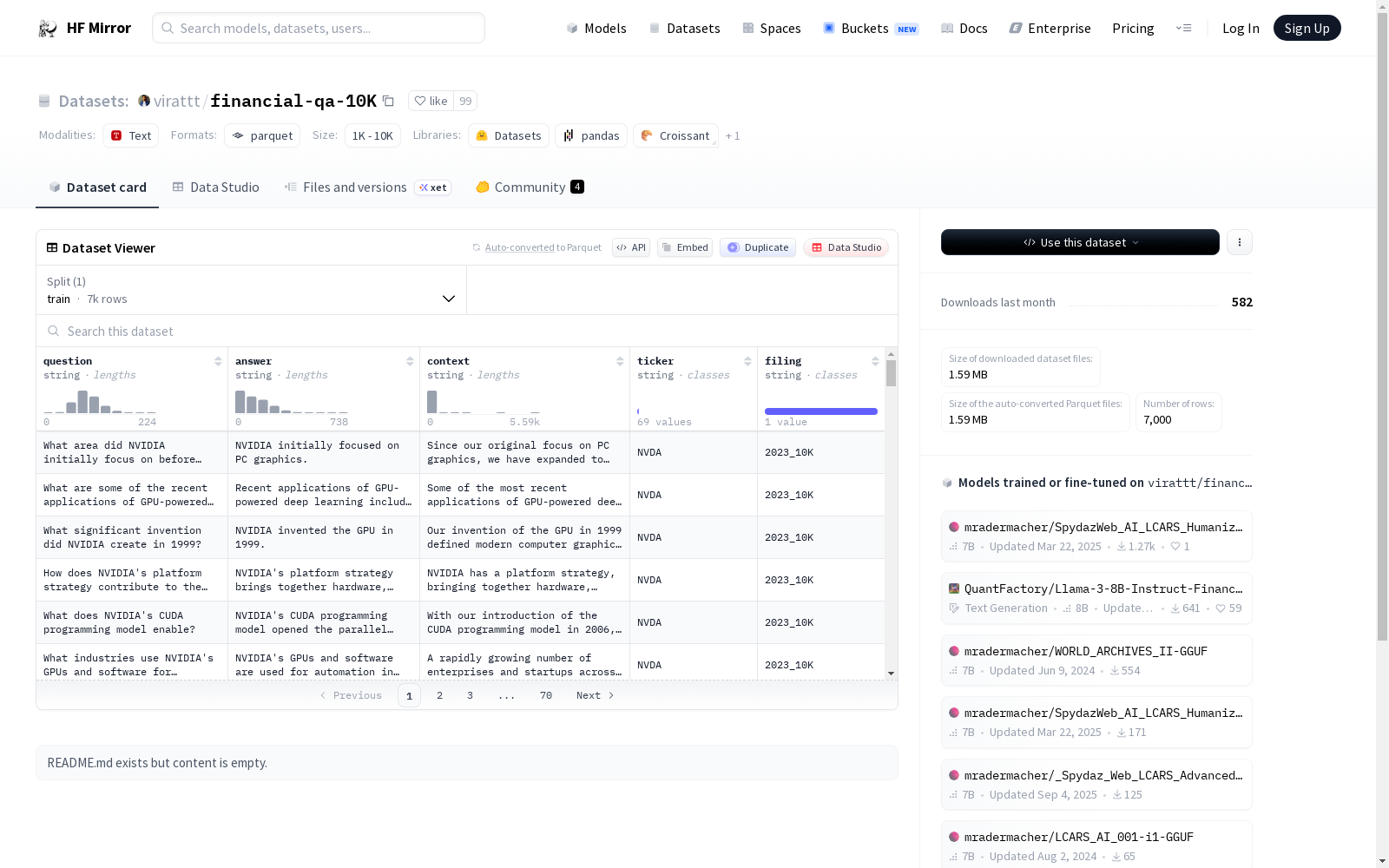Like the financial-qa-10K dataset
Image resolution: width=1389 pixels, height=868 pixels.
[431, 102]
